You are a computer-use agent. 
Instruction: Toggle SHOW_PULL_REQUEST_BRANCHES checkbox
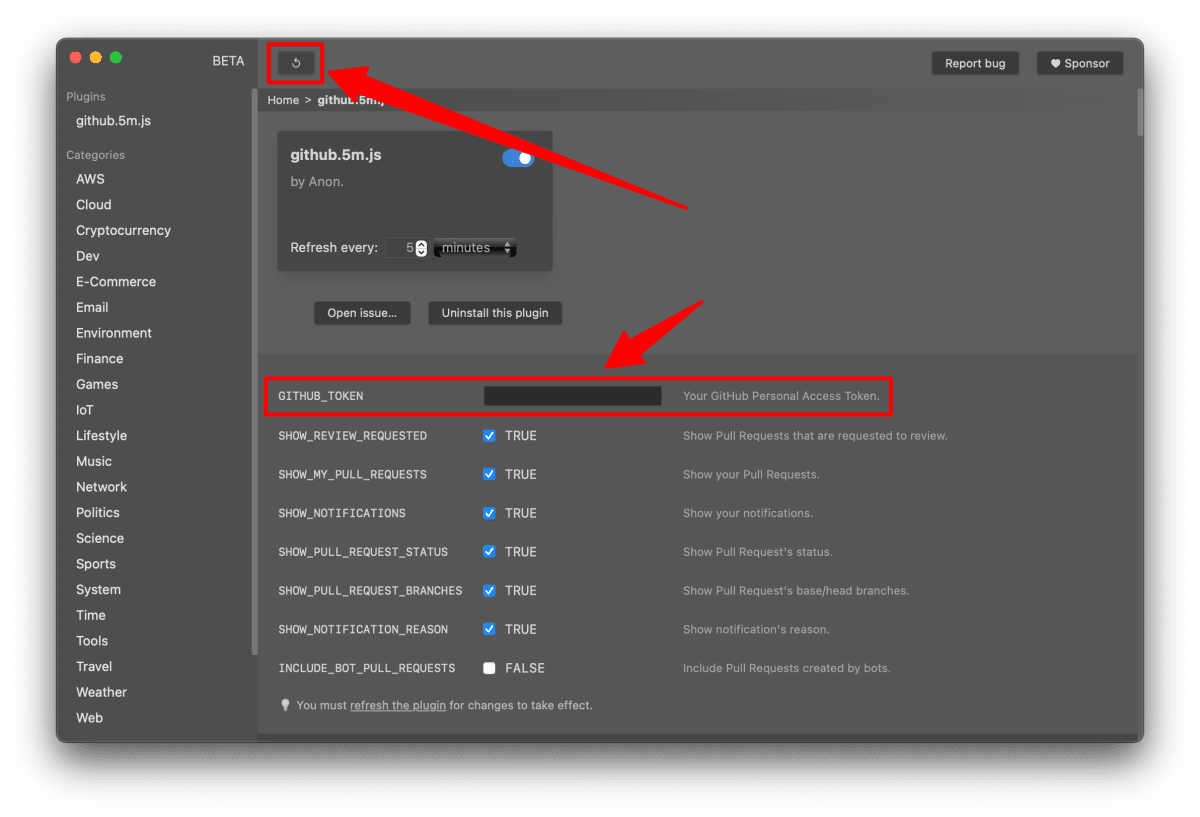point(489,590)
